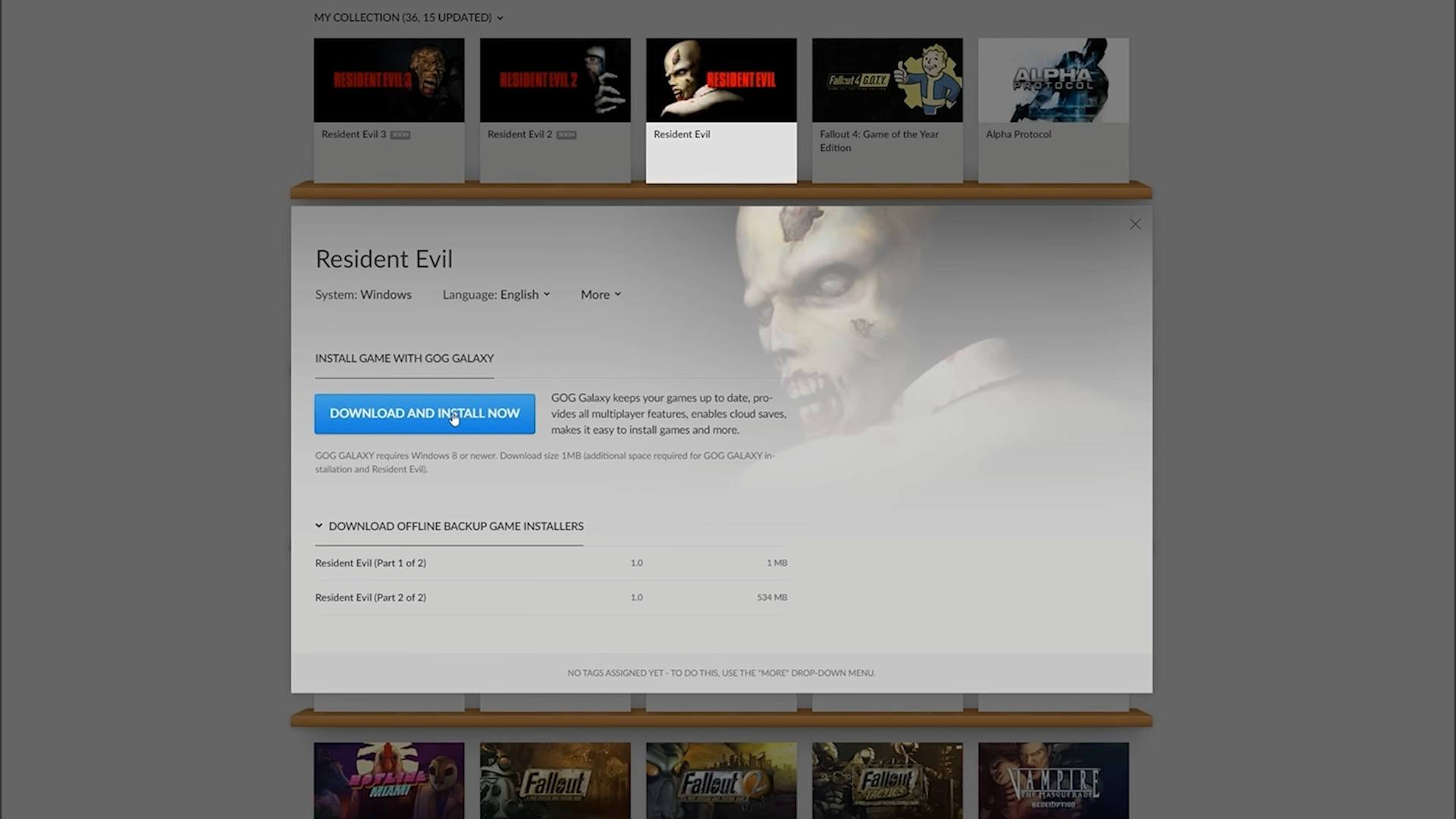Open the Alpha Protocol game cover
The width and height of the screenshot is (1456, 819).
point(1053,80)
